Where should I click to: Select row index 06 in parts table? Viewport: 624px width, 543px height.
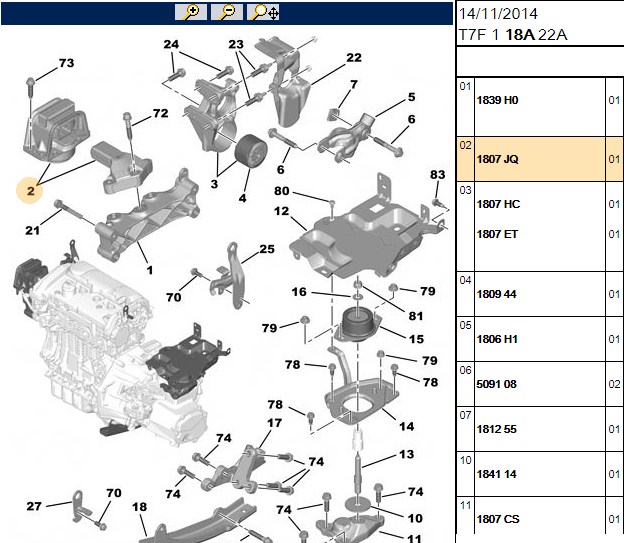[465, 370]
